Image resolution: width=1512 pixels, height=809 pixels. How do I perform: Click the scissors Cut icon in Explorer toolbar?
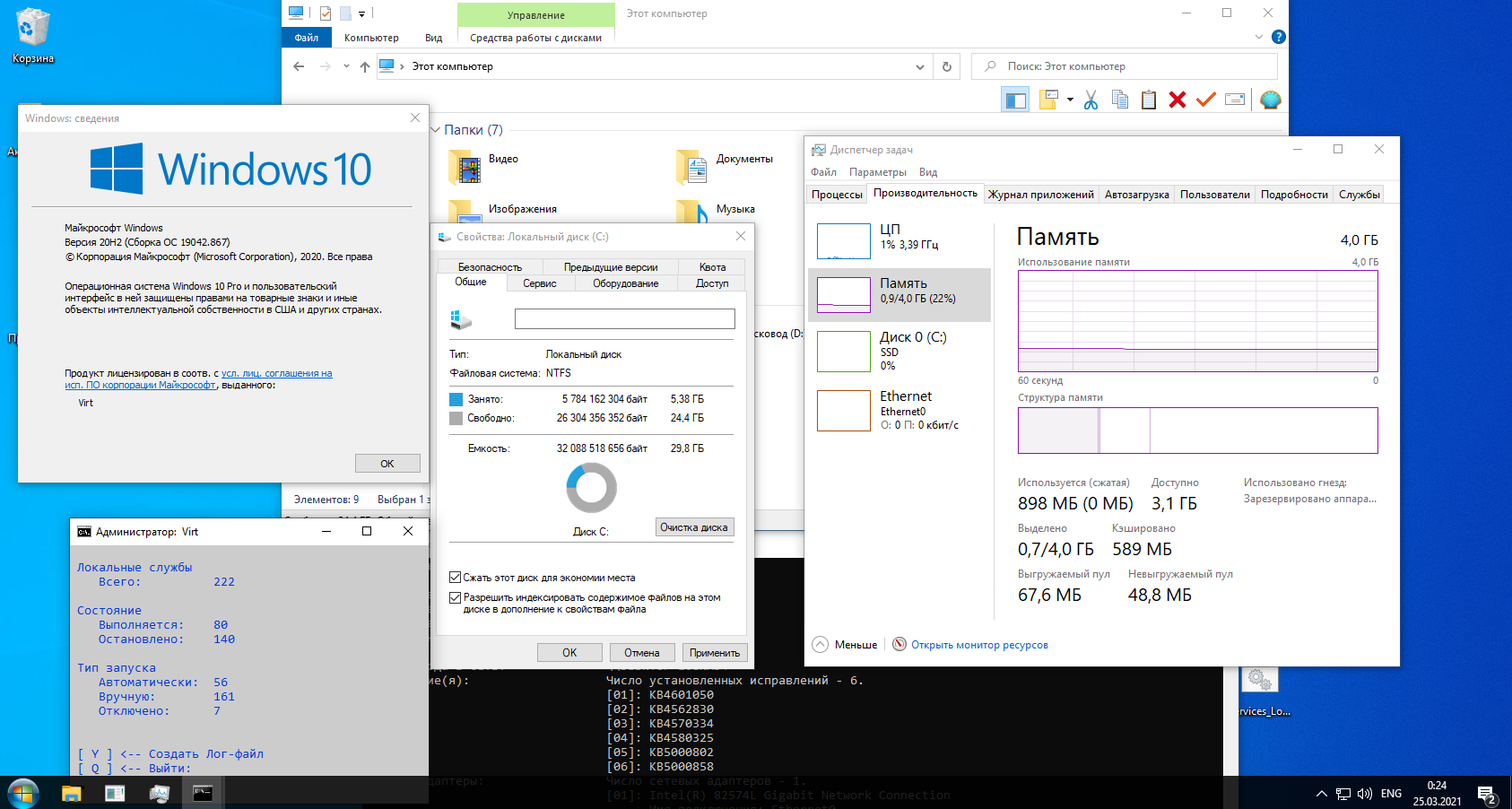(x=1091, y=100)
